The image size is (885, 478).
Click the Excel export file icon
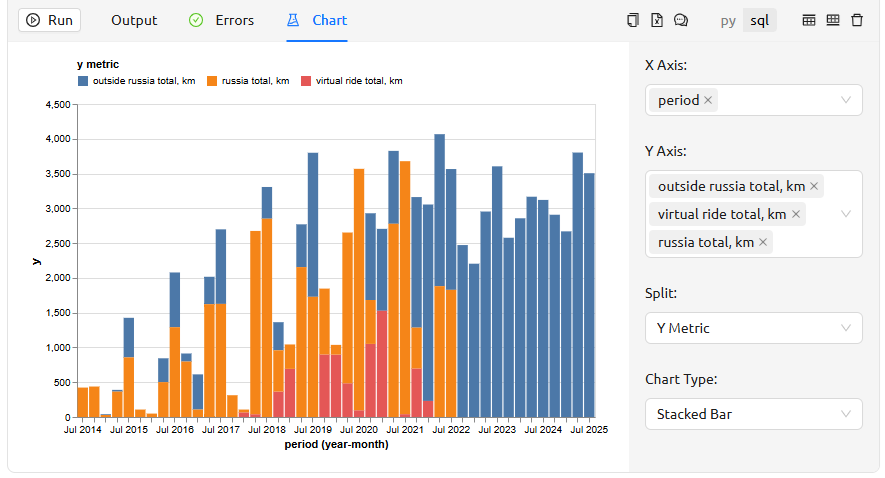tap(656, 20)
